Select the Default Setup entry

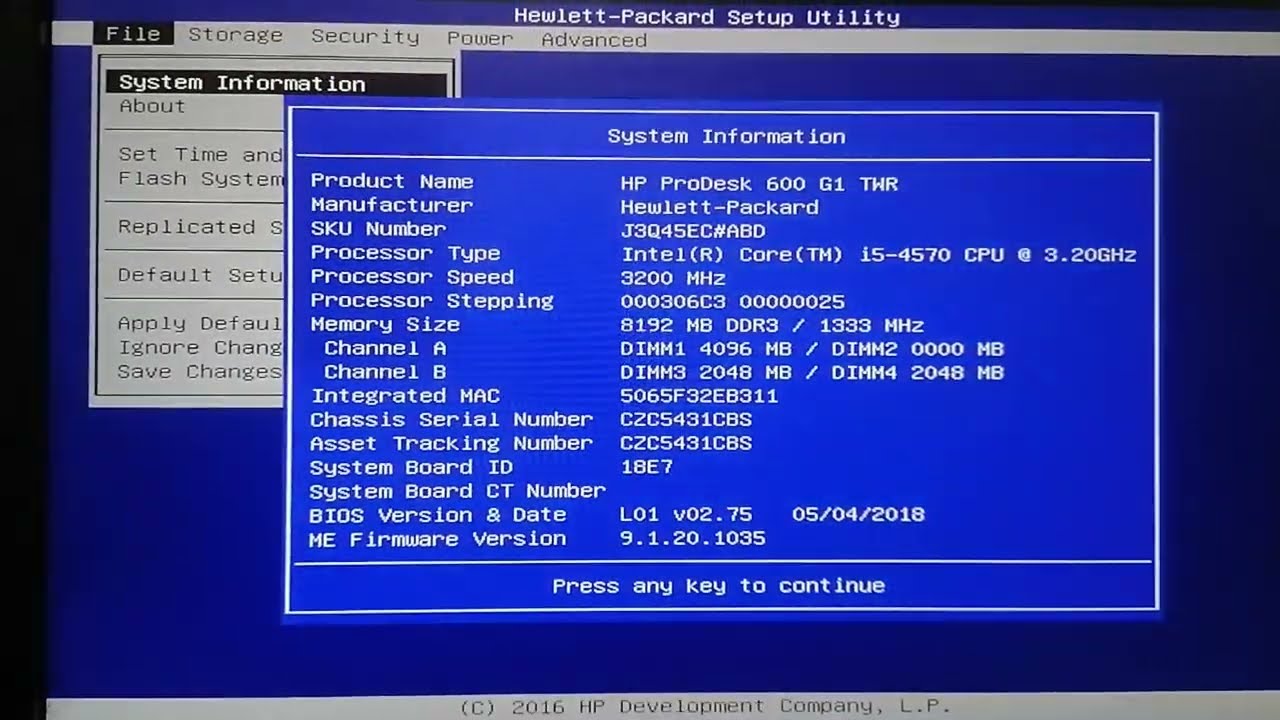pos(200,275)
